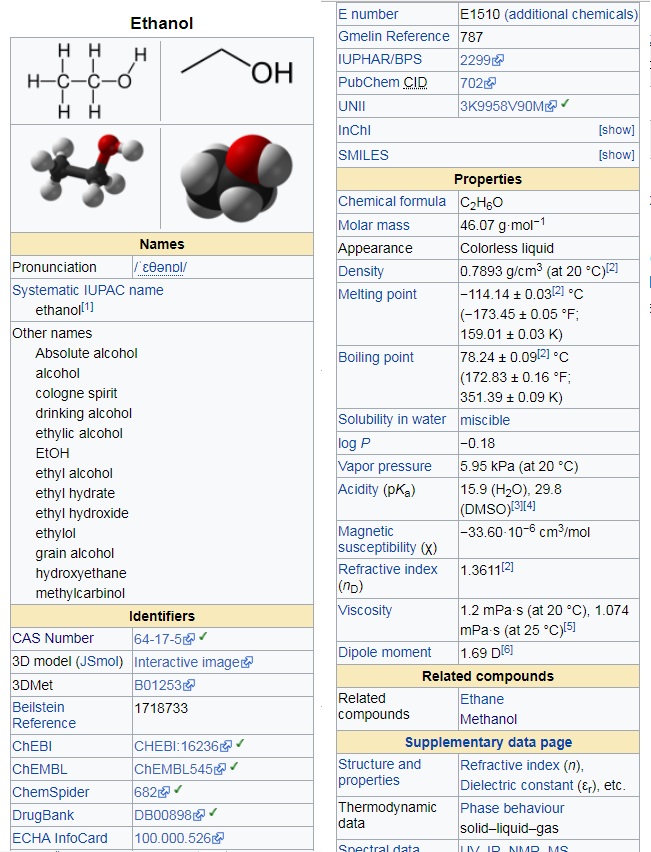Open the structural formula image of ethanol
651x852 pixels.
point(87,82)
